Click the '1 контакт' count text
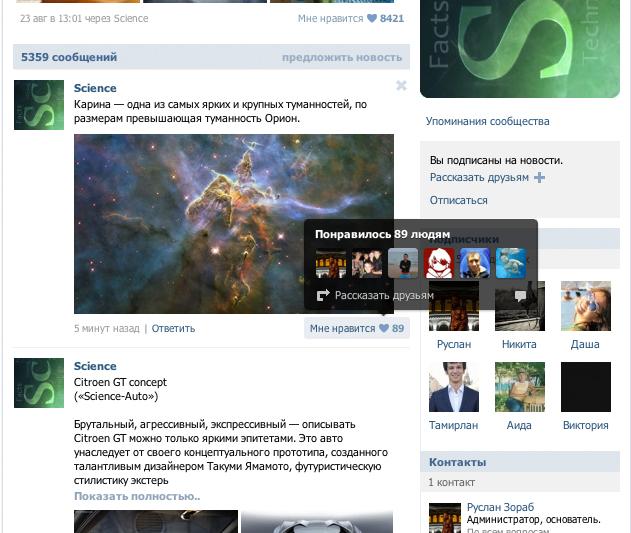631x533 pixels. click(452, 482)
